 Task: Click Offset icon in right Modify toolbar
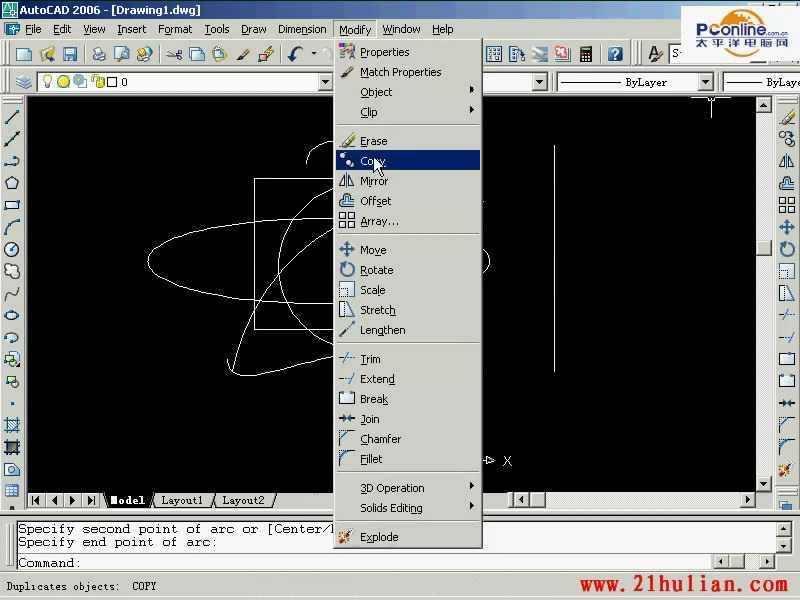pyautogui.click(x=787, y=183)
